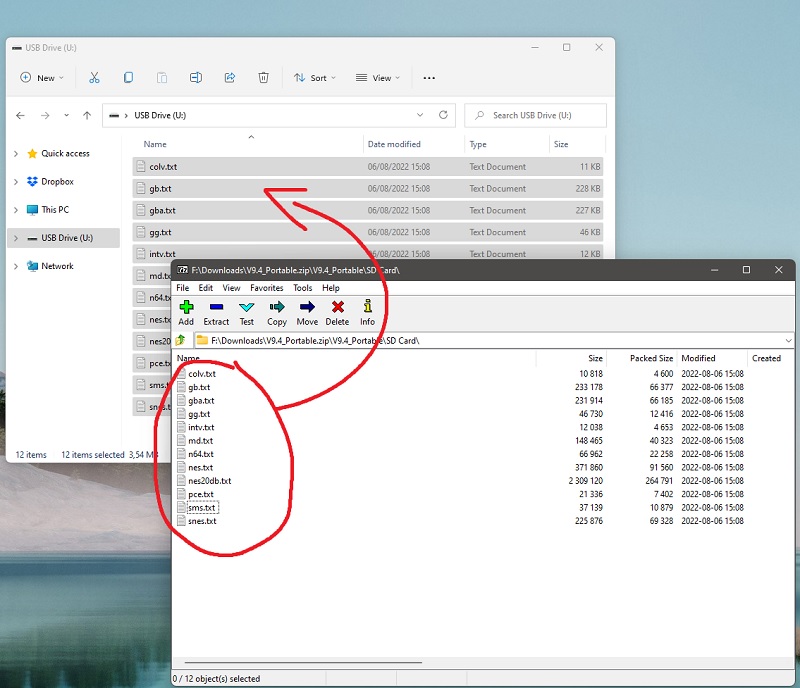
Task: Select gg.txt in Explorer window
Action: pyautogui.click(x=368, y=232)
